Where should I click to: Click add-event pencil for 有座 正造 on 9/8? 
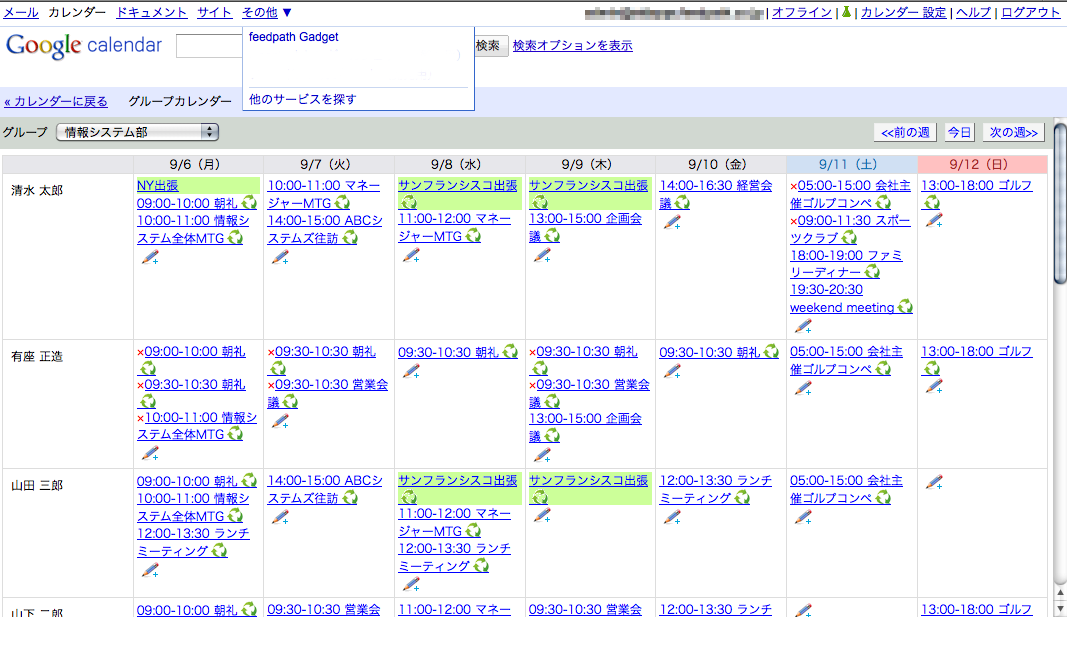pos(411,371)
